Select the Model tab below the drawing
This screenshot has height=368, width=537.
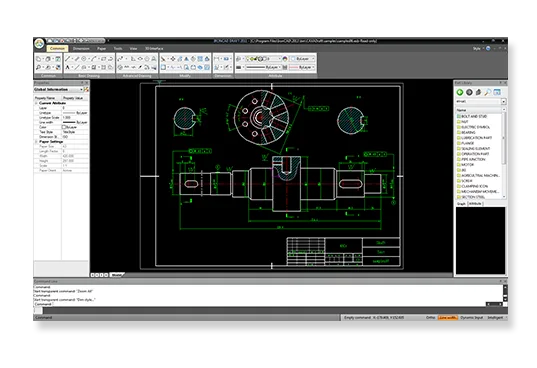coord(117,275)
